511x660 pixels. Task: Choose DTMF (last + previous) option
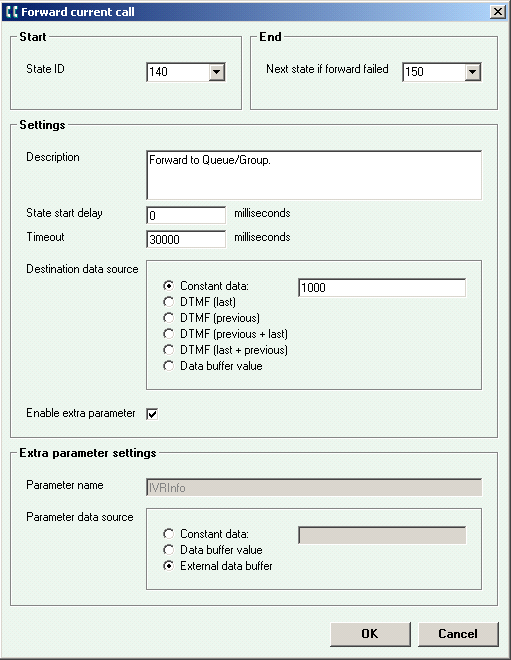point(168,350)
